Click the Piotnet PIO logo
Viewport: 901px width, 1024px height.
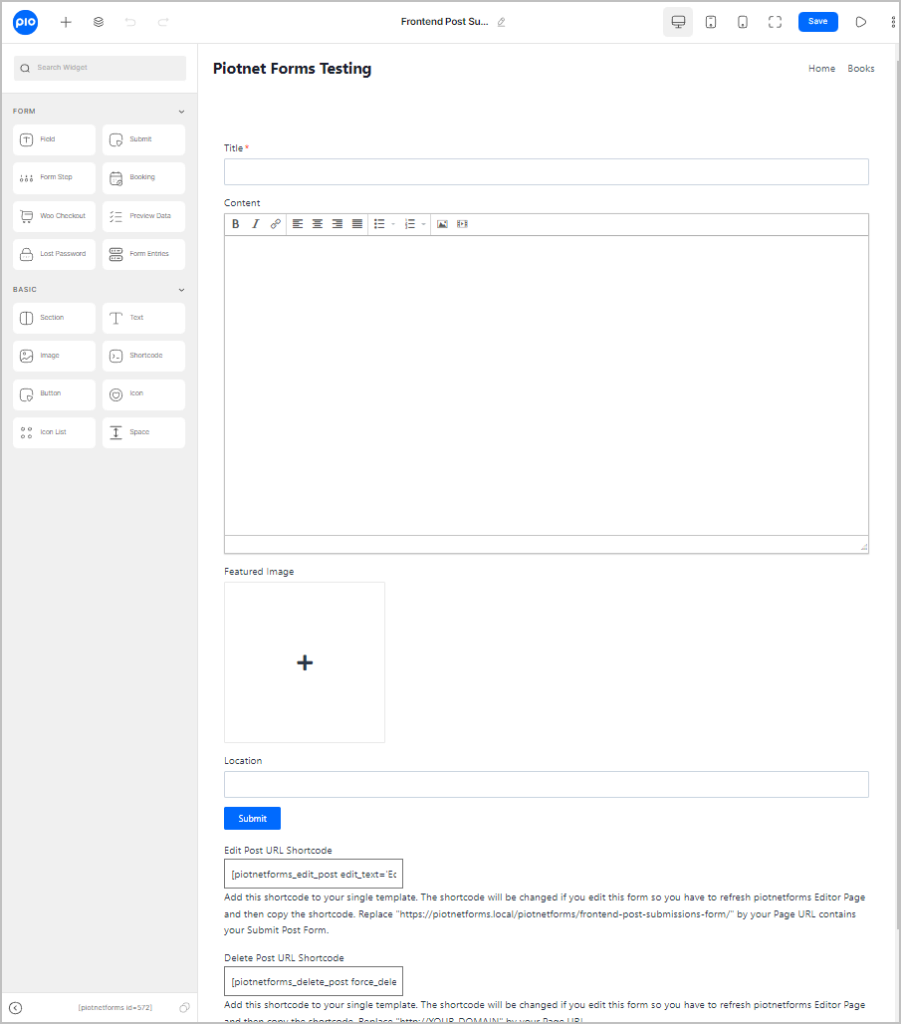click(25, 22)
